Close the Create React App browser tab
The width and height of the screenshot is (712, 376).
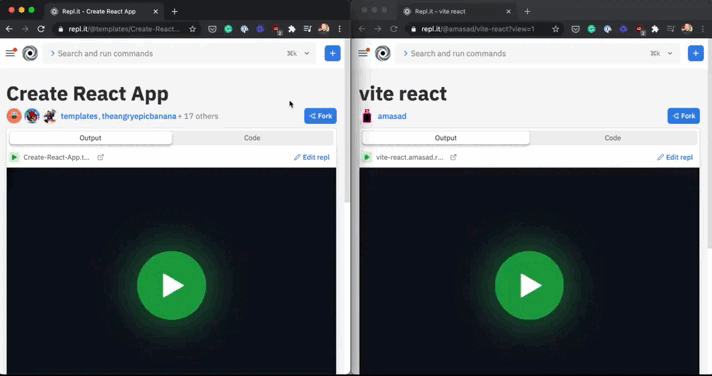coord(155,11)
